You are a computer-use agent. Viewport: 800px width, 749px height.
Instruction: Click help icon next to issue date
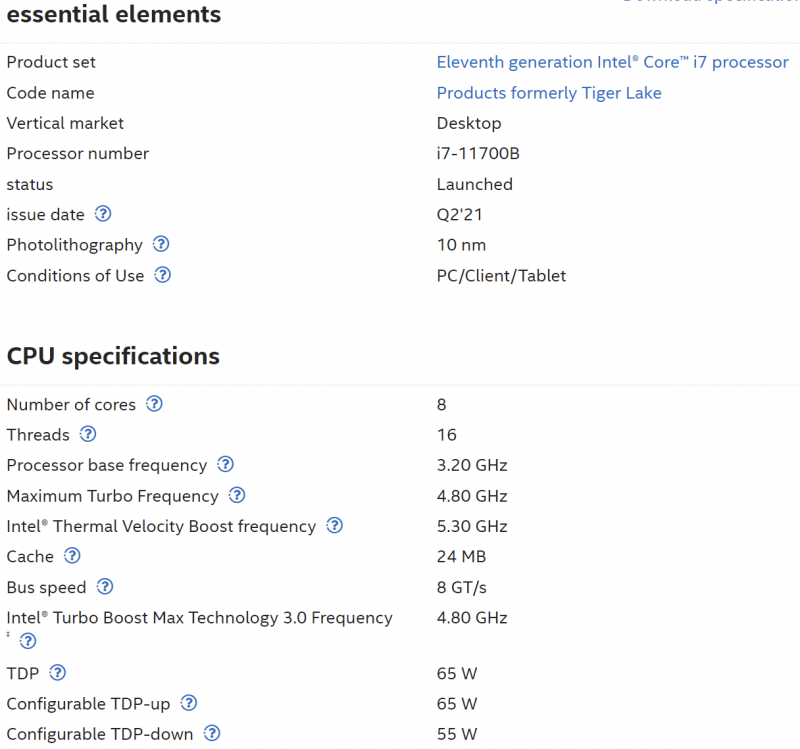click(x=103, y=214)
